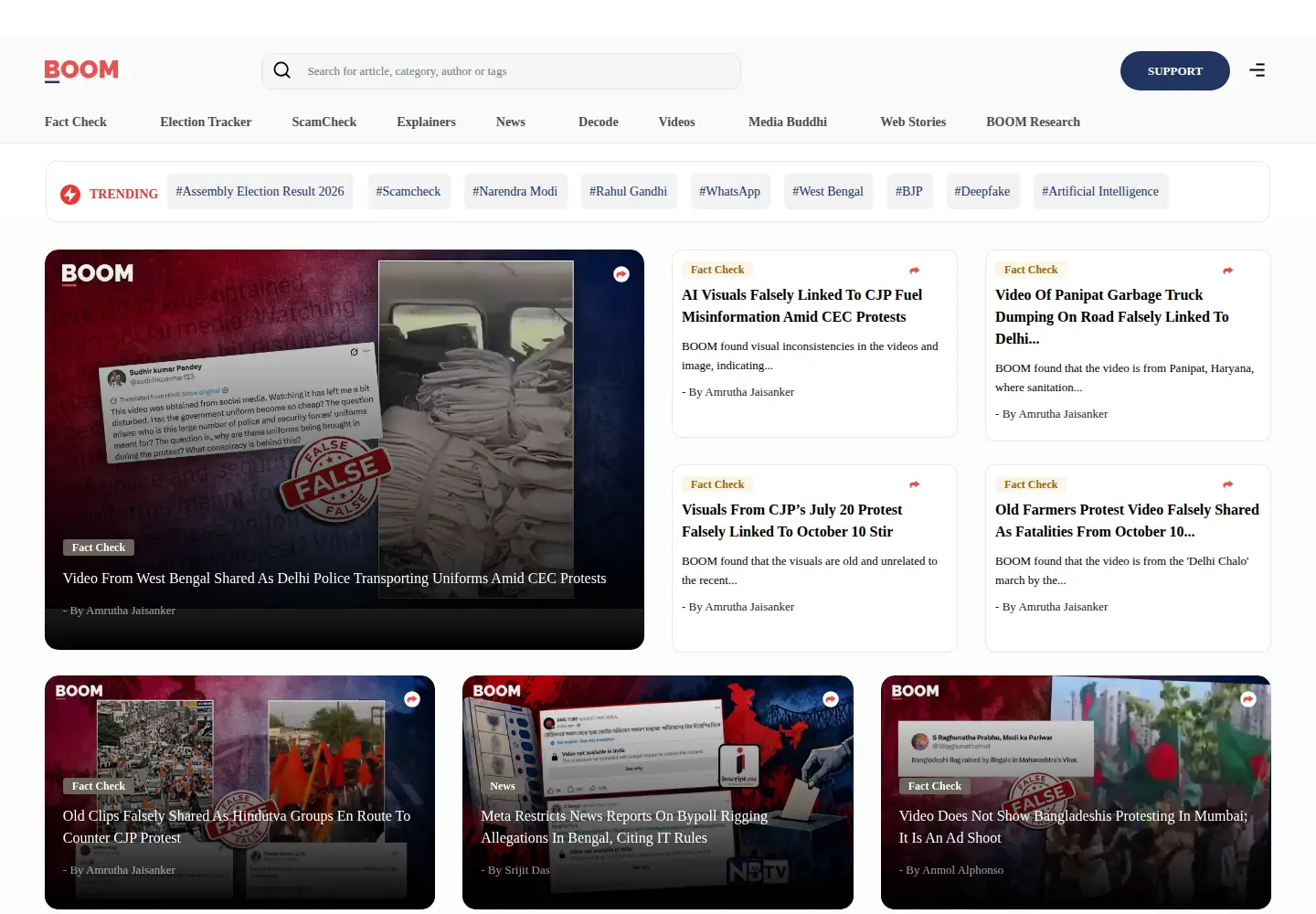Open Meta Restricts News Reports headline
This screenshot has width=1316, height=914.
click(624, 827)
